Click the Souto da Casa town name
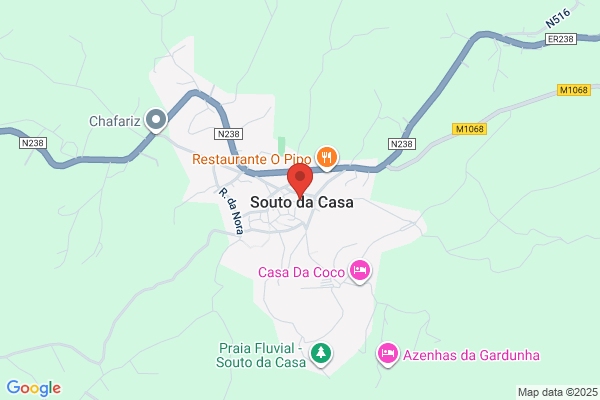This screenshot has height=400, width=600. coord(302,202)
